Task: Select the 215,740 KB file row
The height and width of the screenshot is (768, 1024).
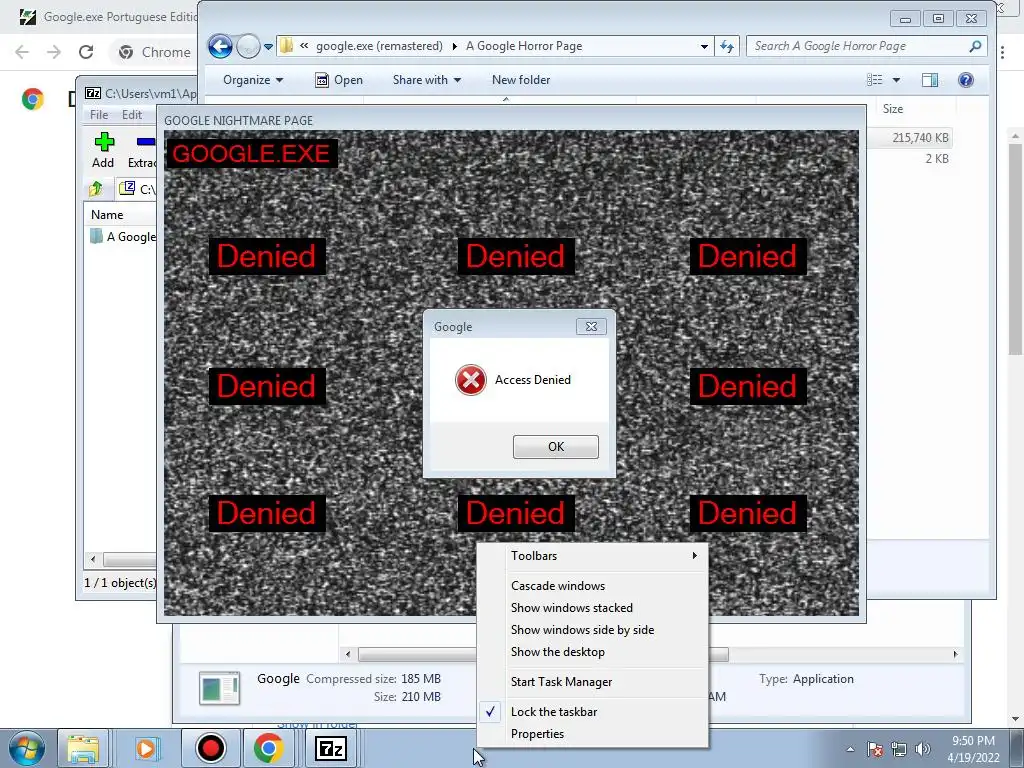Action: pos(911,138)
